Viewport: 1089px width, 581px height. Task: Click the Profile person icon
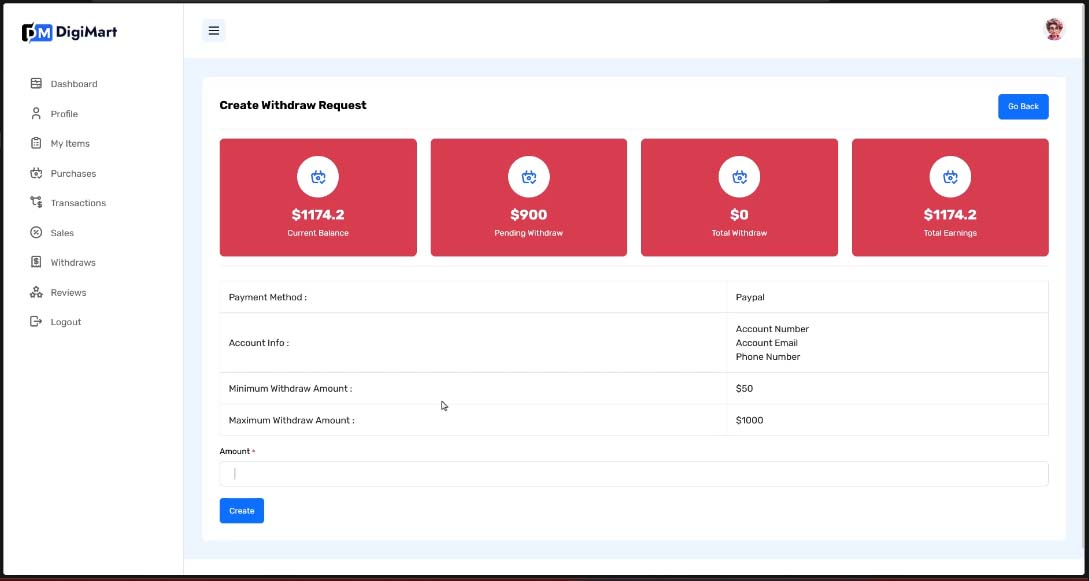pyautogui.click(x=36, y=114)
